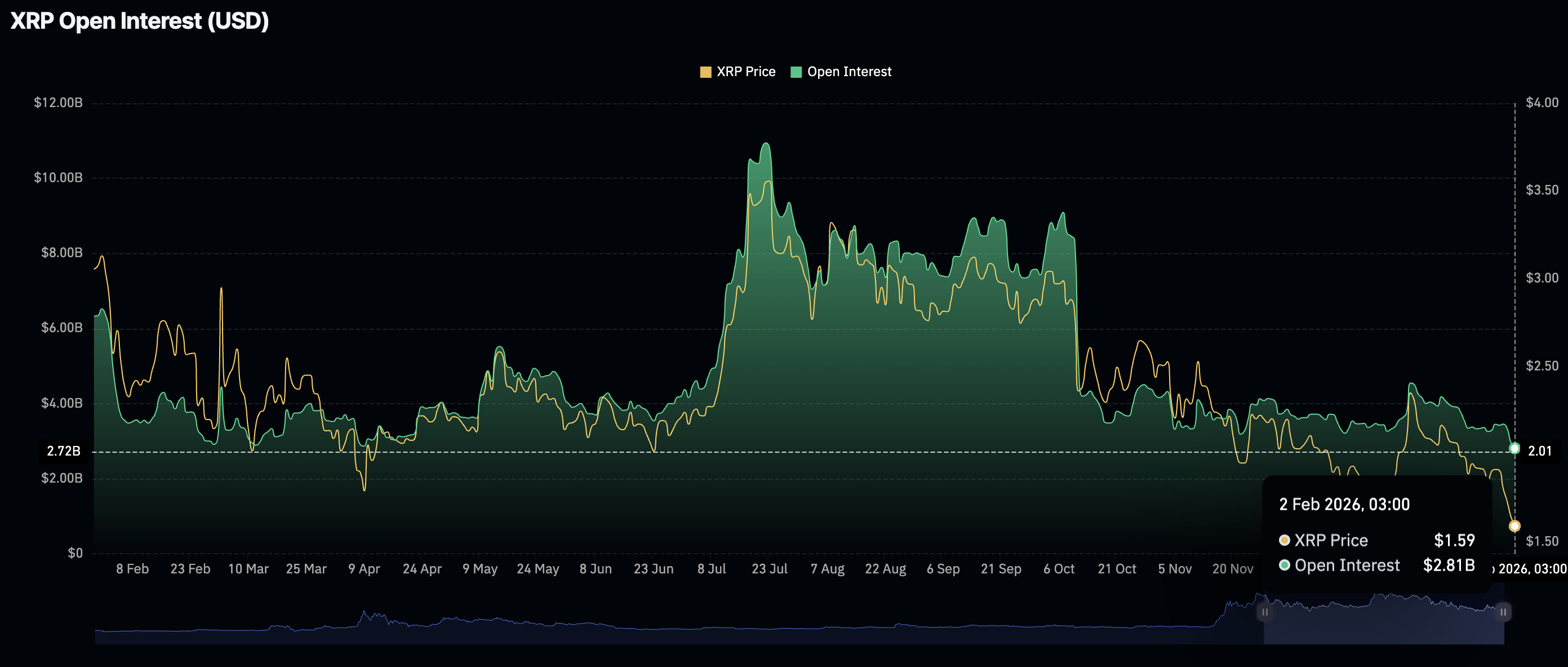Click the green dot in tooltip Open Interest
Image resolution: width=1568 pixels, height=667 pixels.
coord(1285,566)
